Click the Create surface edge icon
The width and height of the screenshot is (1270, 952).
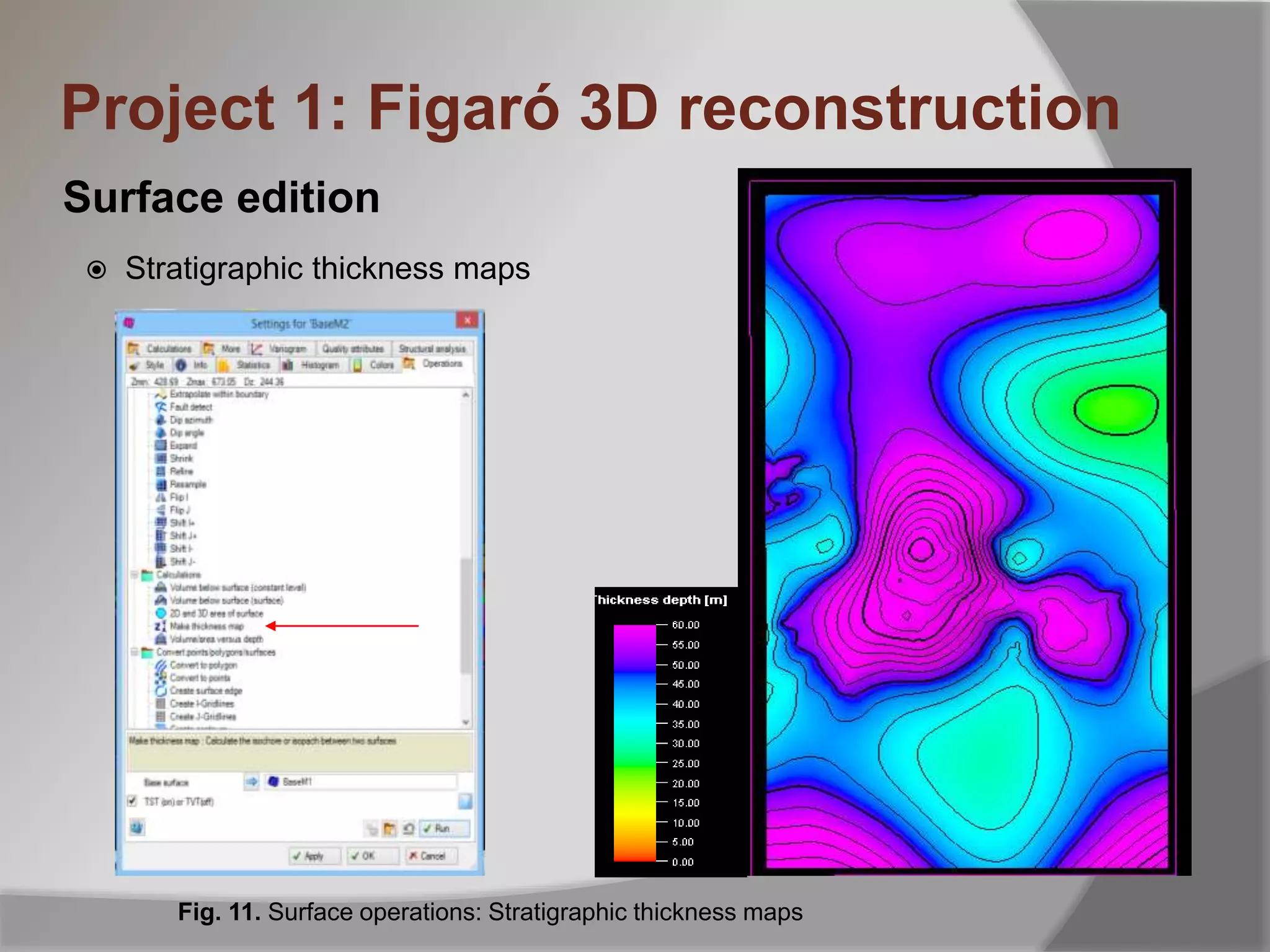(x=161, y=690)
